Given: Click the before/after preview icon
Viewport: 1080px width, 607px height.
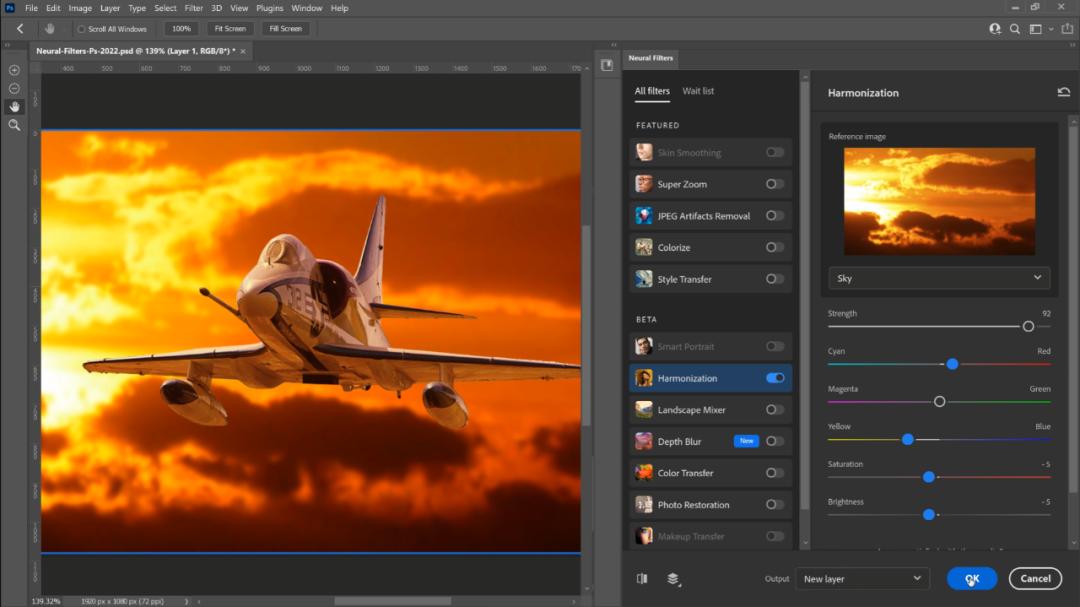Looking at the screenshot, I should click(642, 578).
